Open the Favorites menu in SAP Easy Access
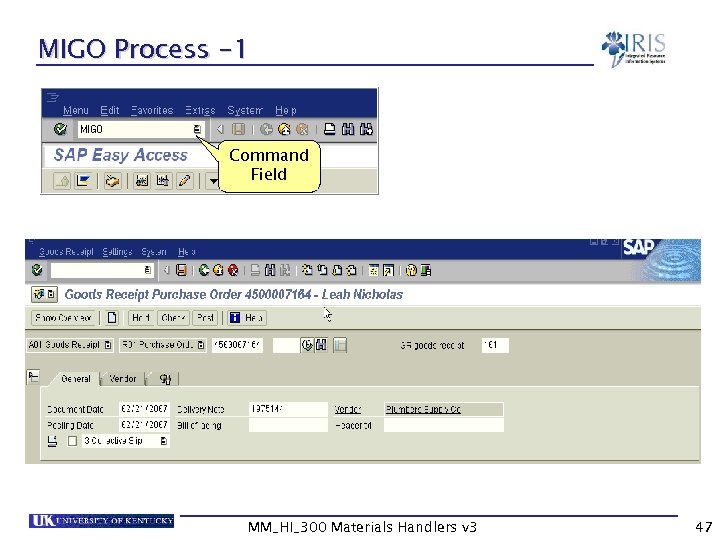 (152, 110)
